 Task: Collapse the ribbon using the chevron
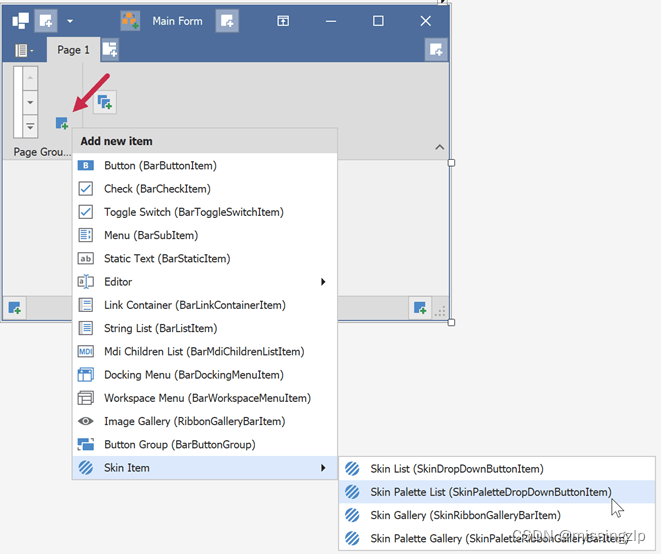click(438, 148)
